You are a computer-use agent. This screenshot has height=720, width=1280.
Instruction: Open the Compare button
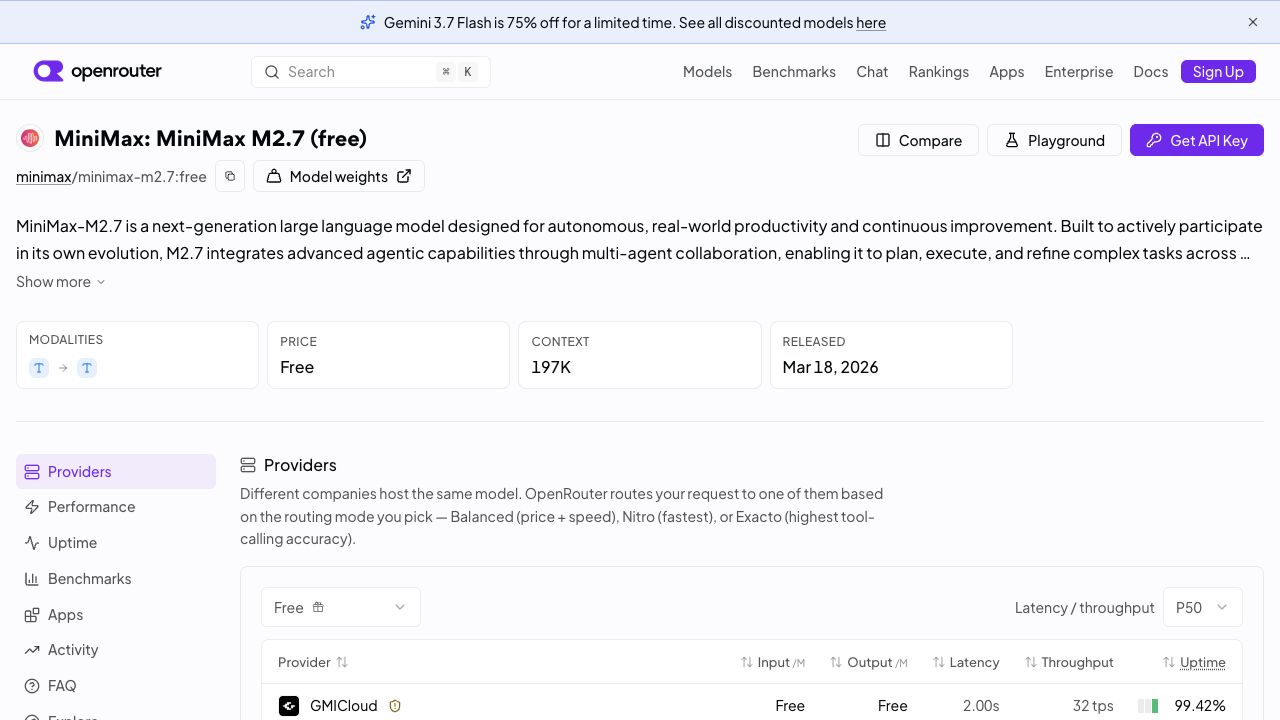coord(918,140)
